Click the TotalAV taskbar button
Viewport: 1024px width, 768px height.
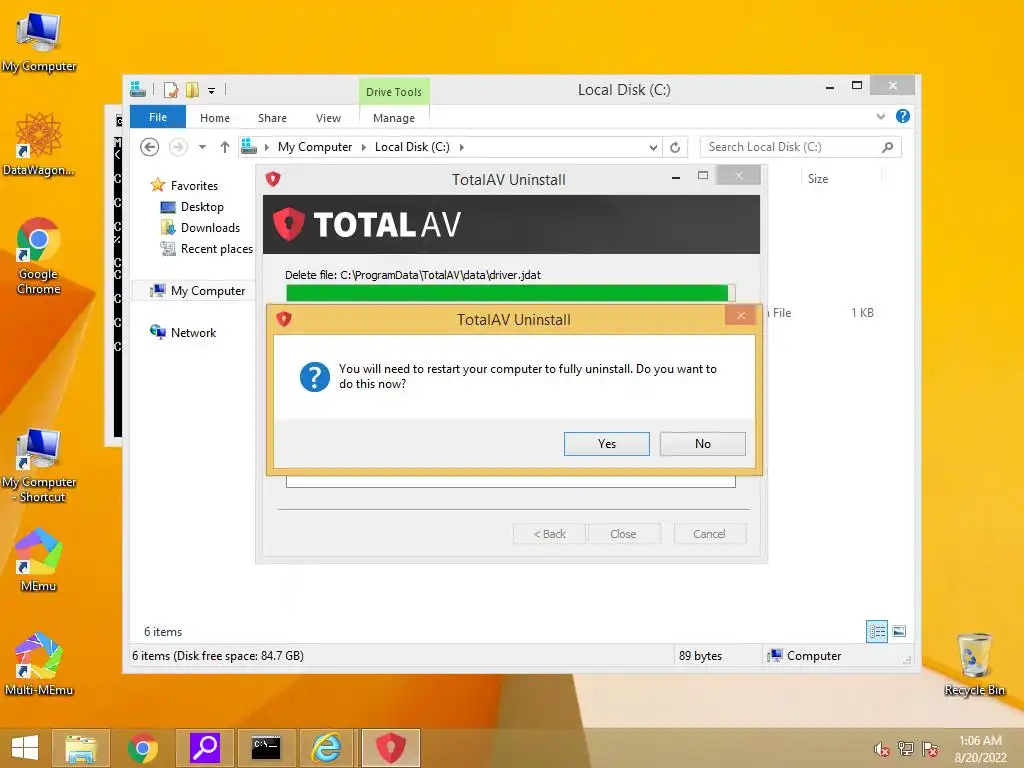tap(391, 748)
